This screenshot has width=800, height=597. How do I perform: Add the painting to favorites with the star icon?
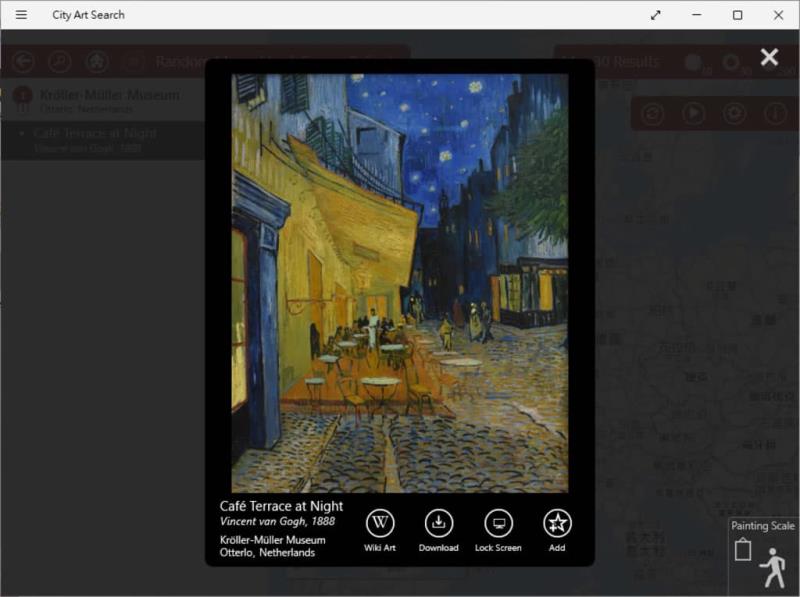pyautogui.click(x=557, y=524)
